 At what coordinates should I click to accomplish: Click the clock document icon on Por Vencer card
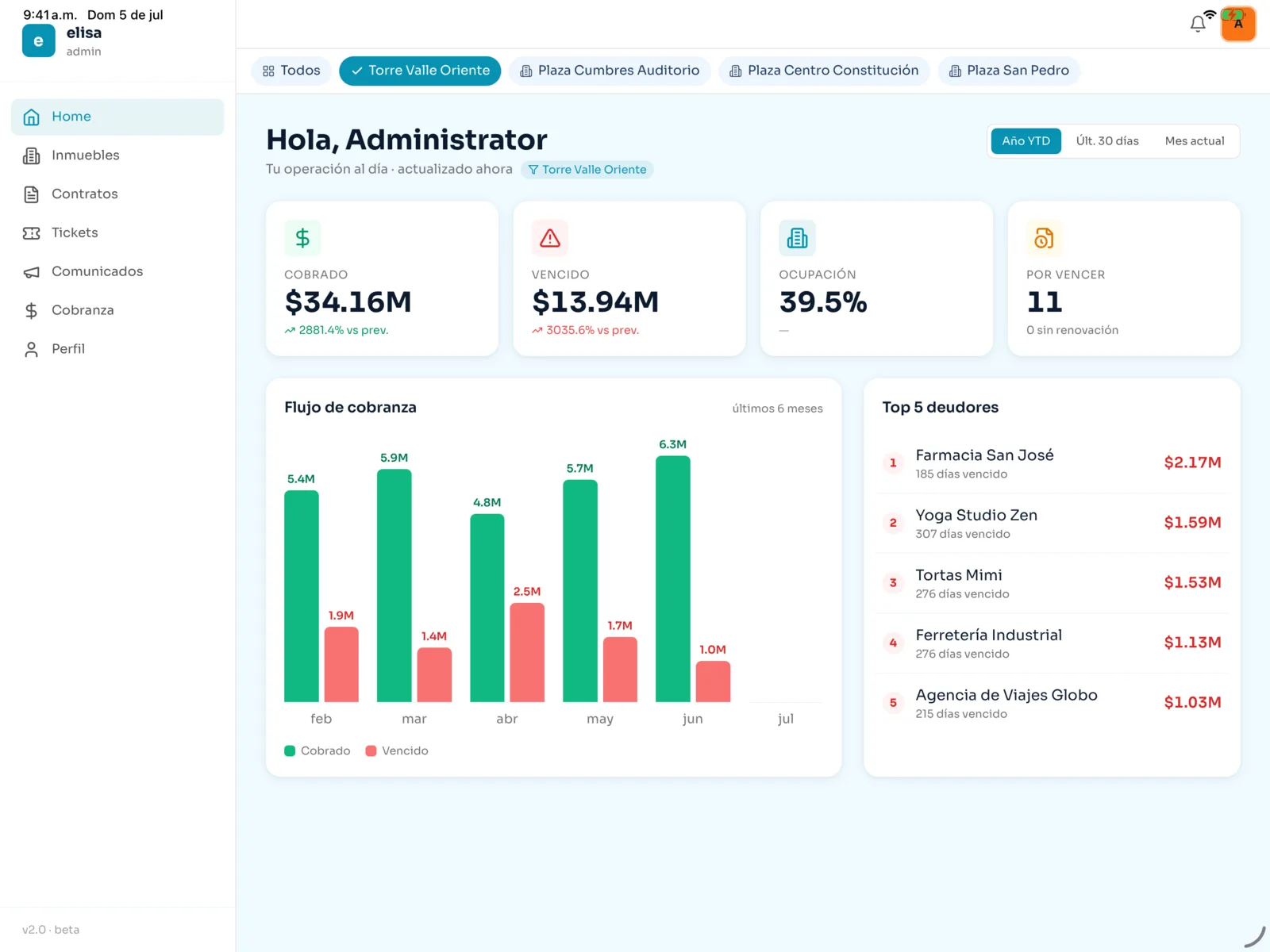click(1045, 238)
